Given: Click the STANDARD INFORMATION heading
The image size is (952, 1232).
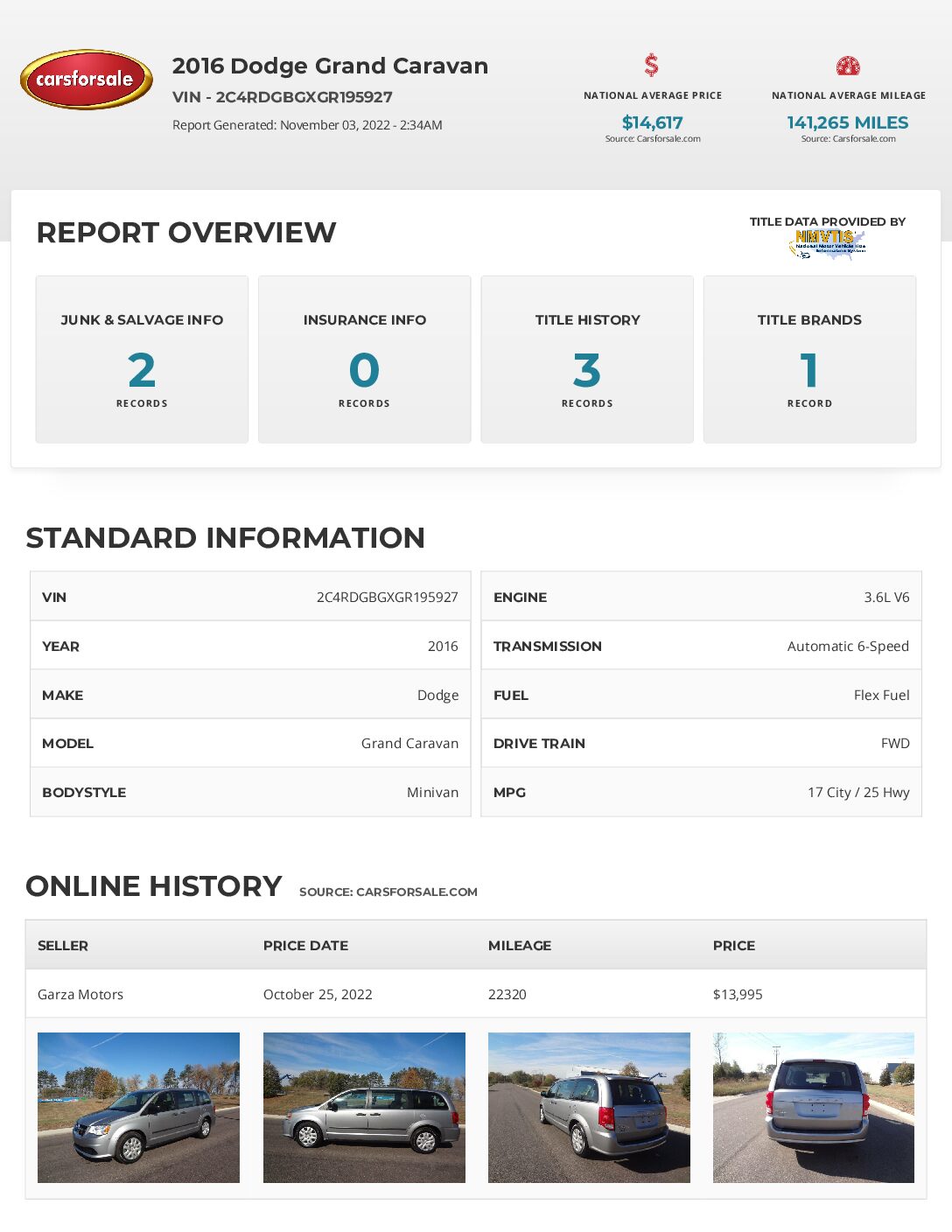Looking at the screenshot, I should (225, 537).
